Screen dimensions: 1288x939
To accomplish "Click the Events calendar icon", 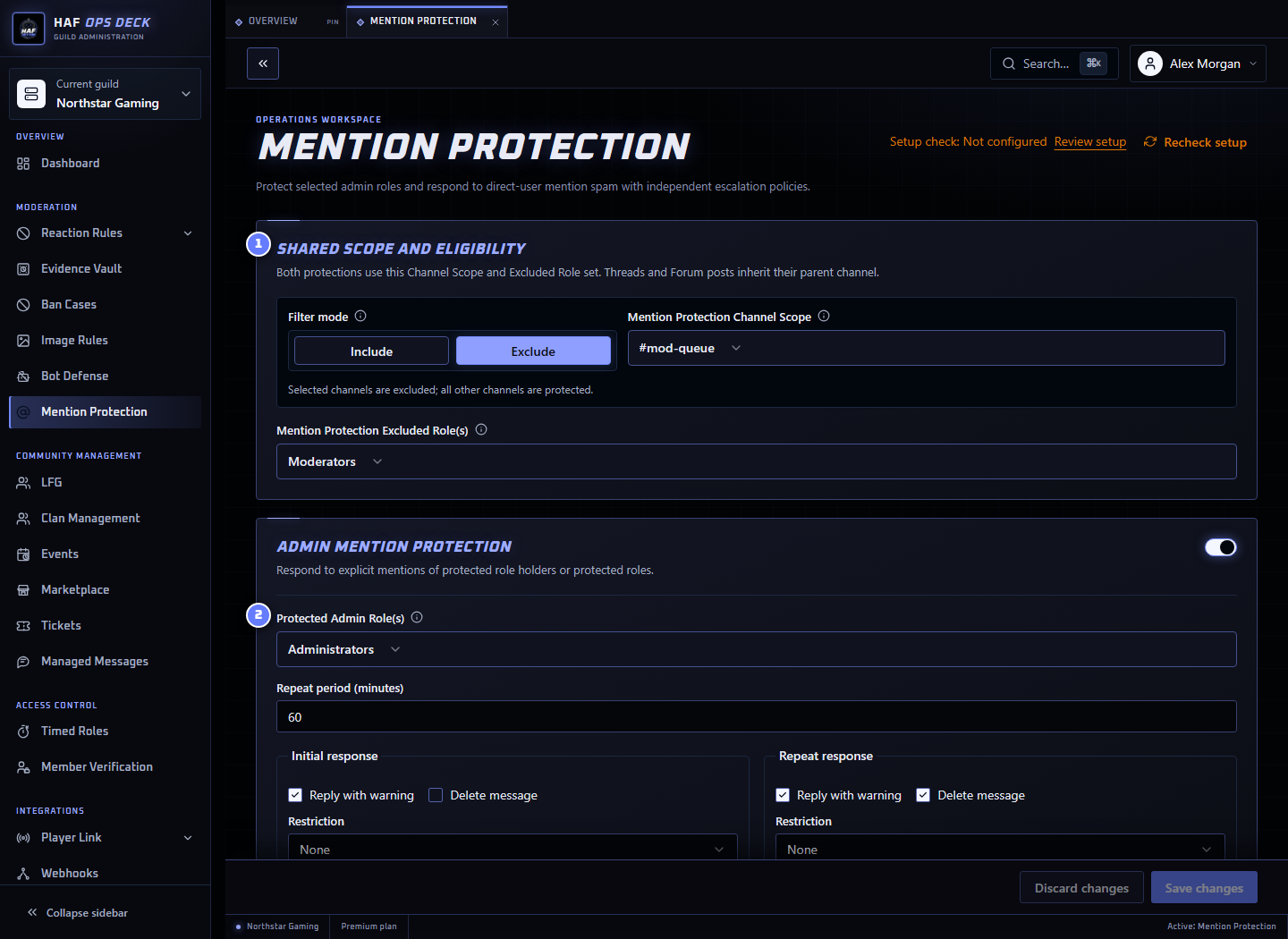I will click(23, 554).
